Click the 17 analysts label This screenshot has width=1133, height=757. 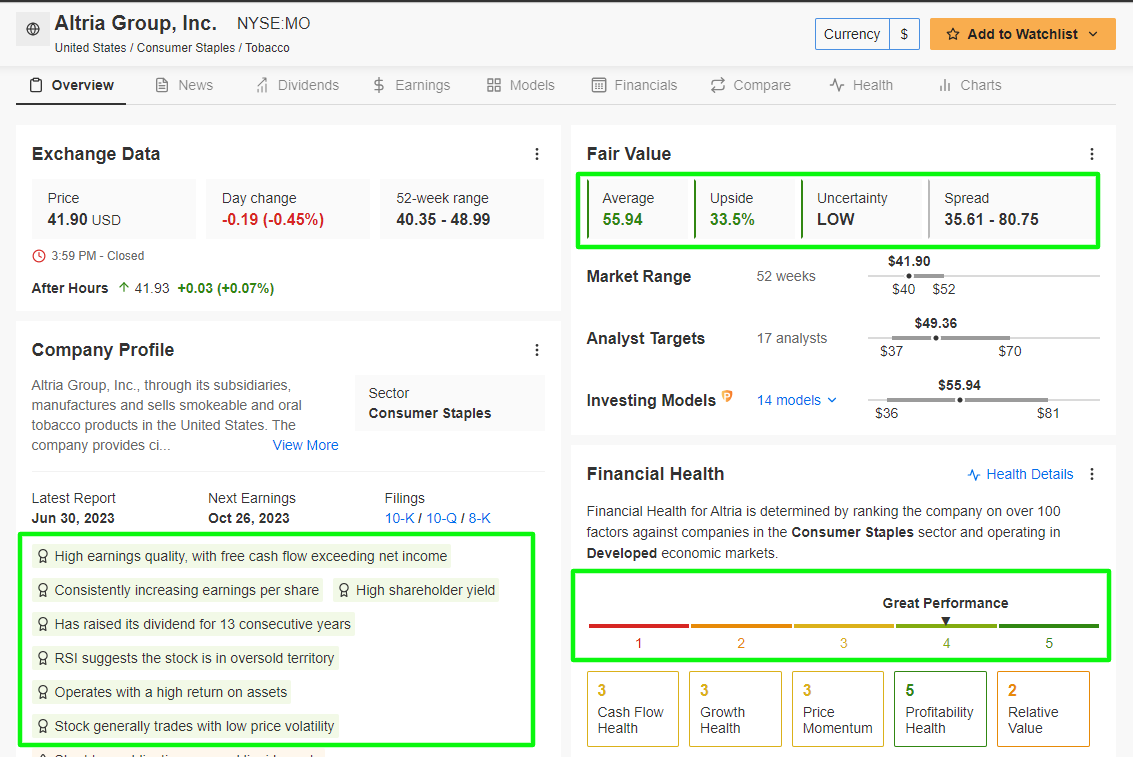pos(792,338)
